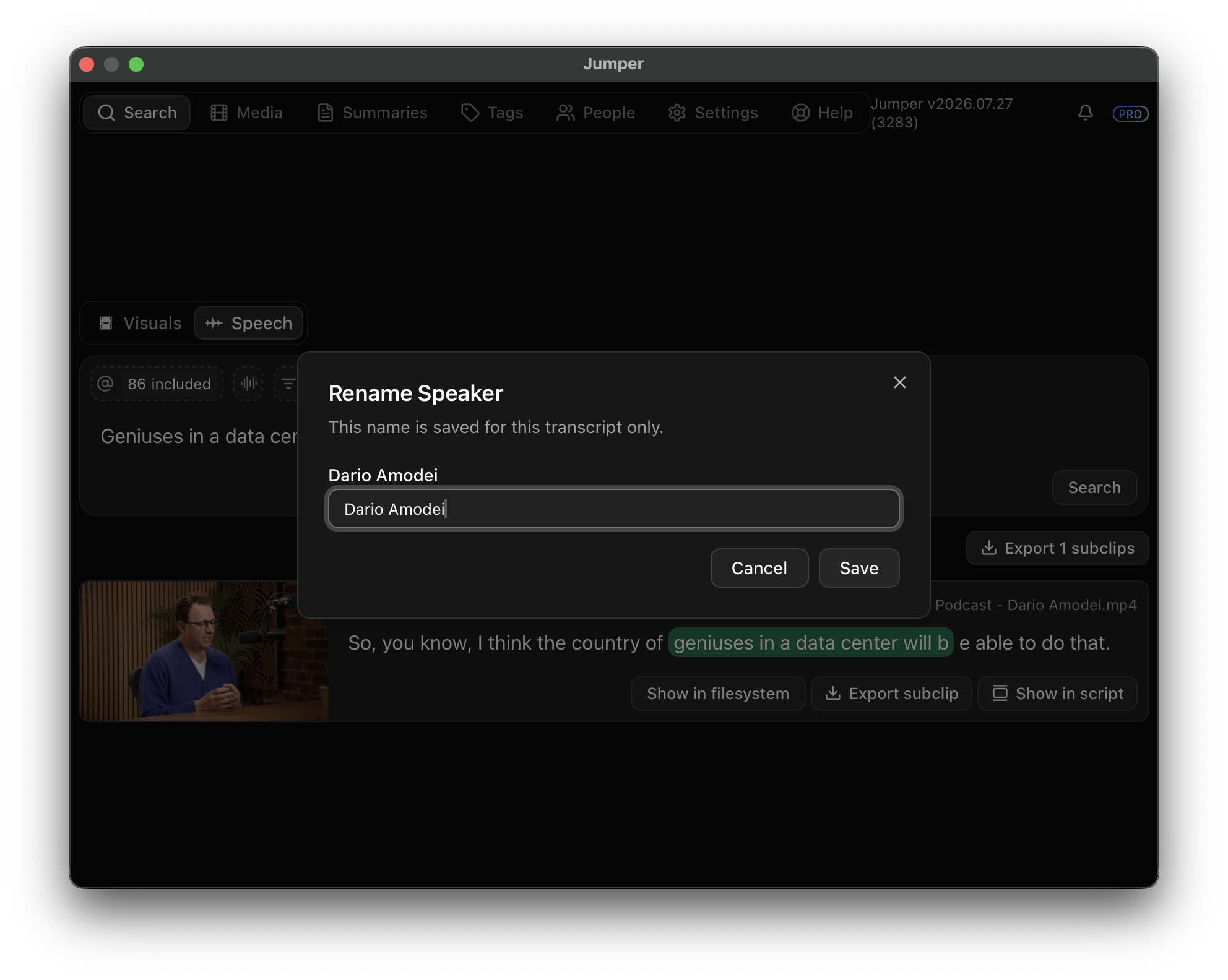Open the Help tab
This screenshot has height=980, width=1228.
[822, 113]
